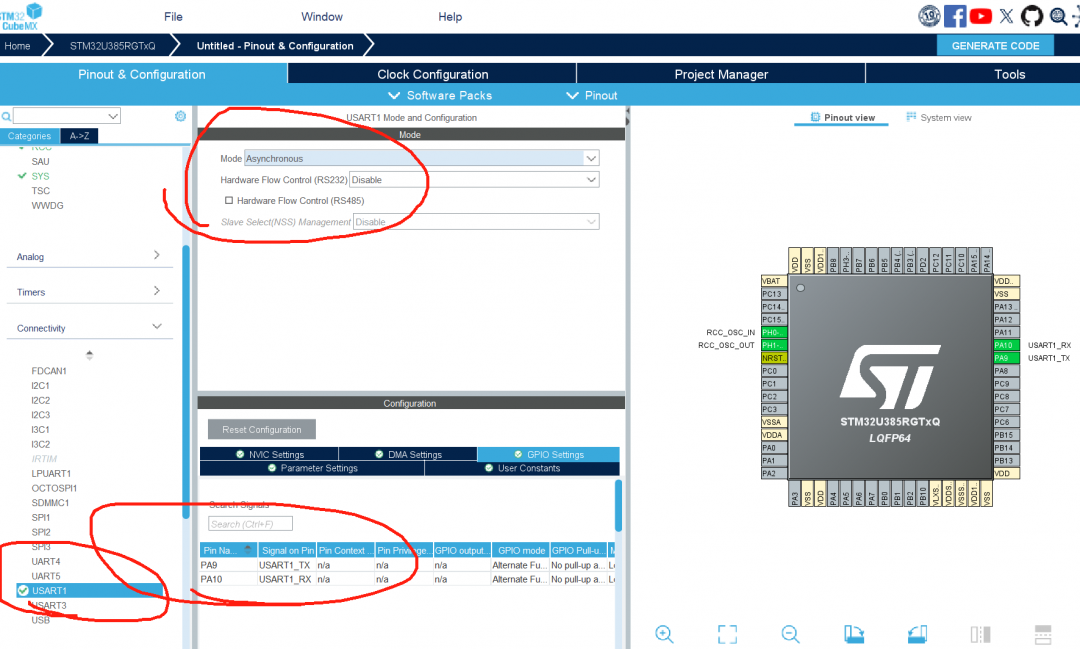1080x649 pixels.
Task: Switch to the A->Z list tab
Action: (79, 136)
